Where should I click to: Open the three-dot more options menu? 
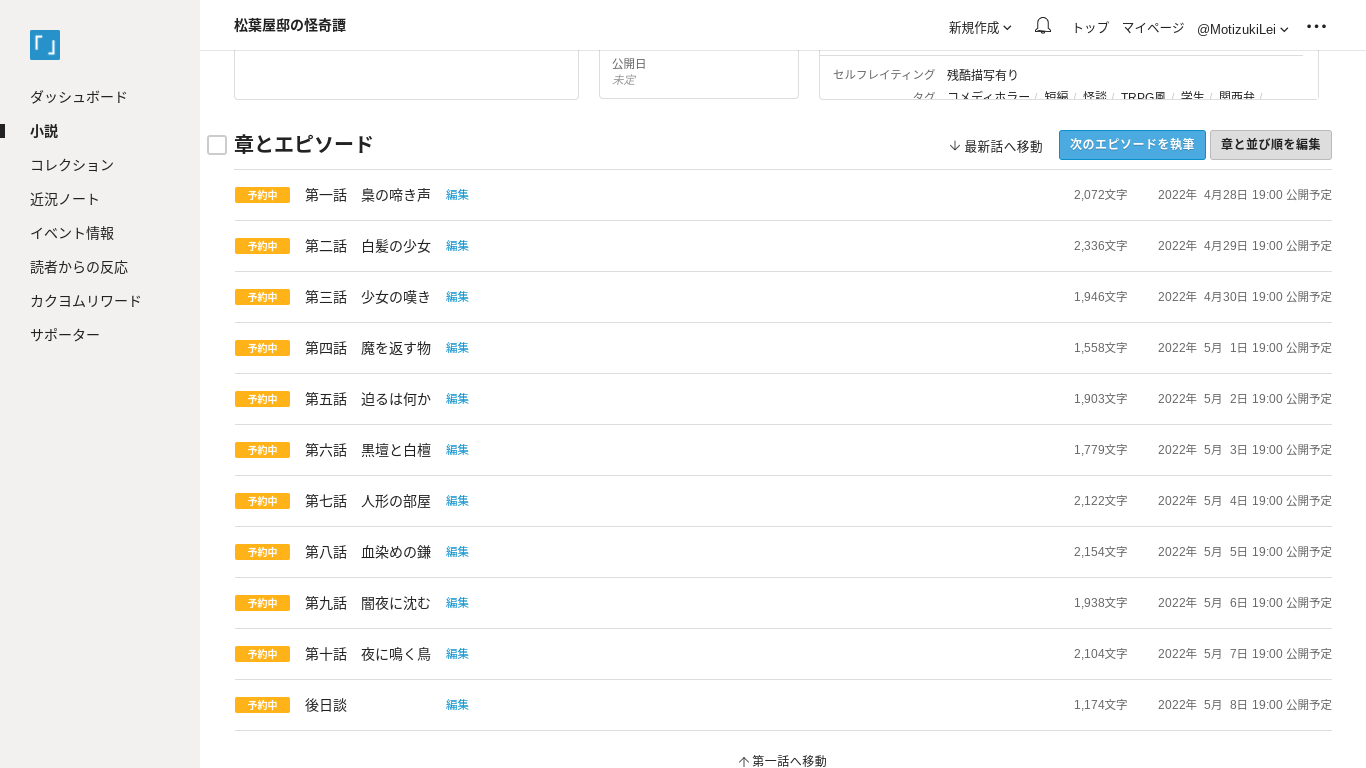(x=1316, y=27)
